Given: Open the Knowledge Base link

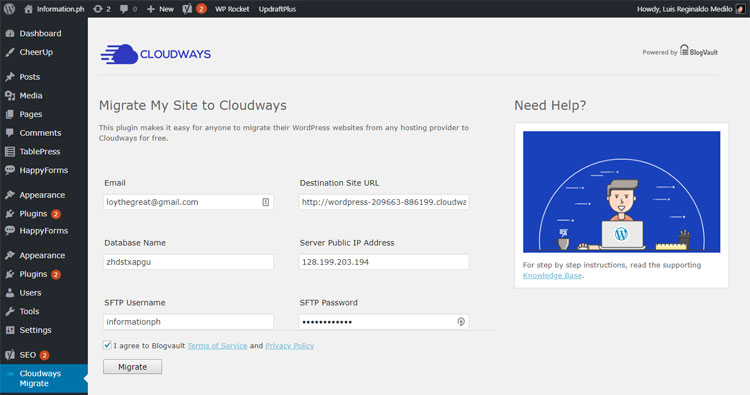Looking at the screenshot, I should pos(552,275).
